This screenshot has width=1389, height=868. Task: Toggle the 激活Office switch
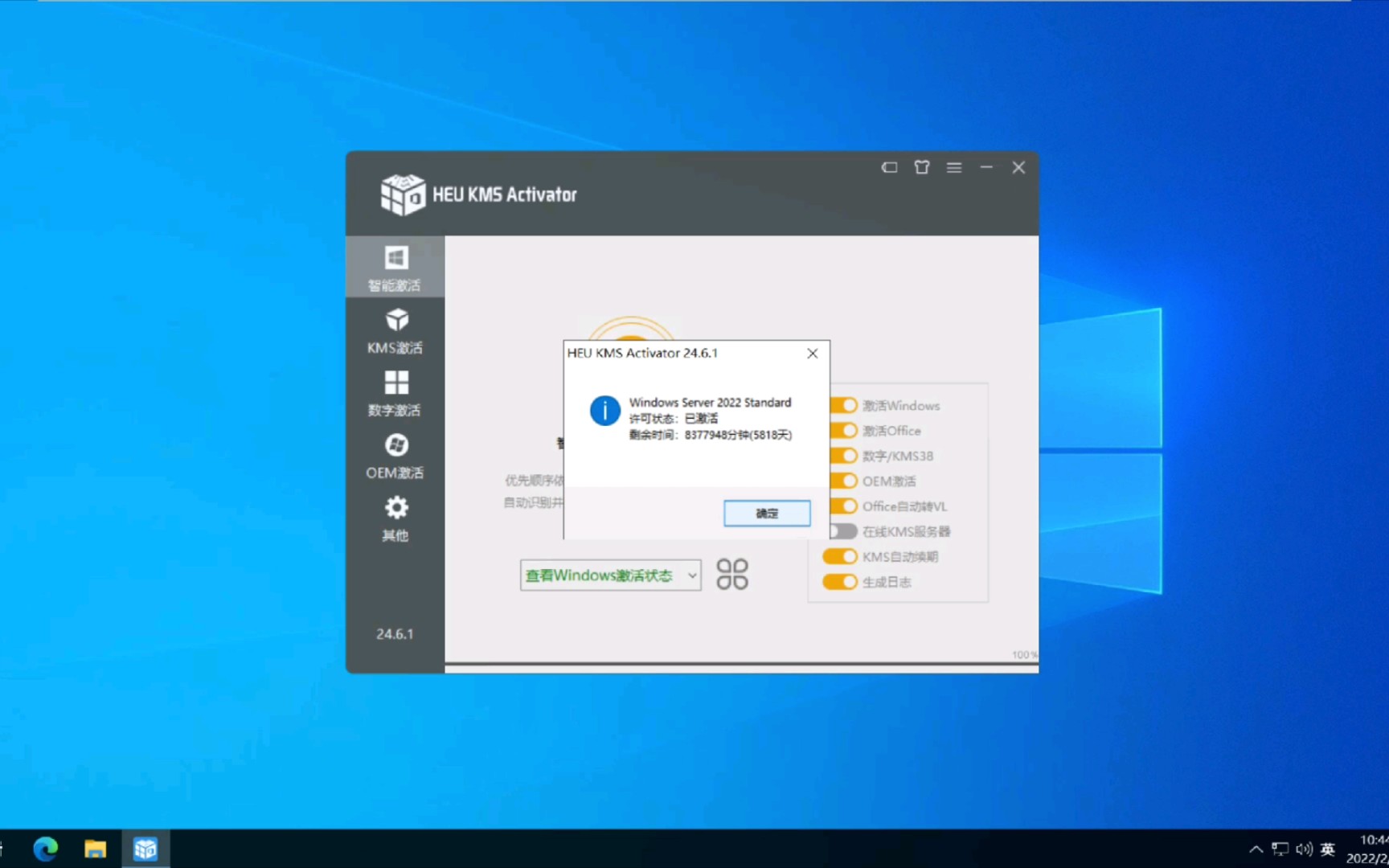(843, 430)
